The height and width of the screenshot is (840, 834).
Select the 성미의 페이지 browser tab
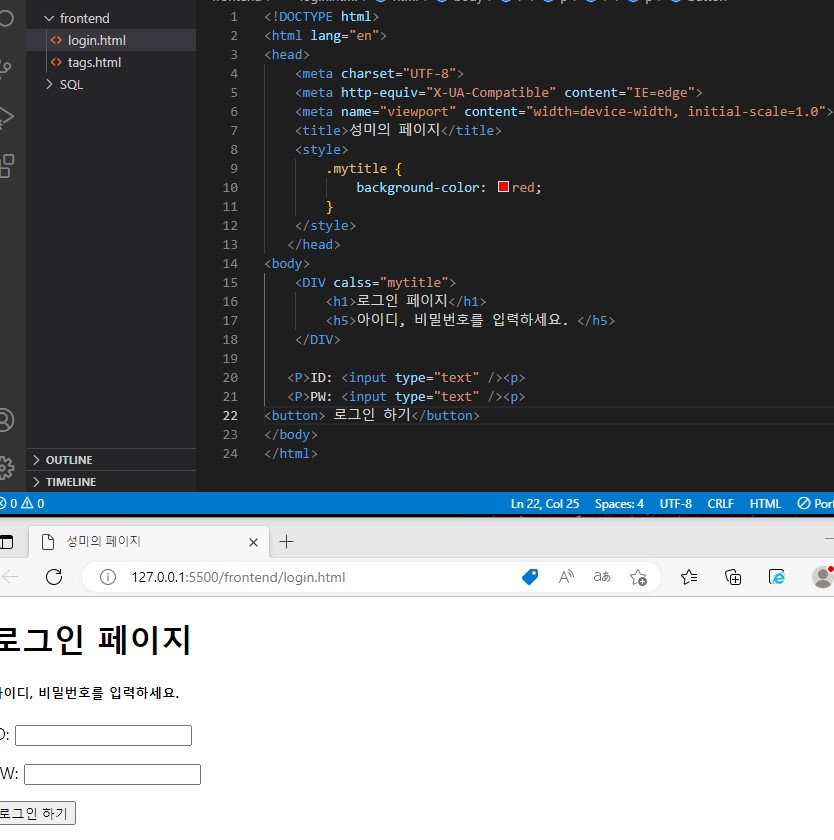pos(149,542)
